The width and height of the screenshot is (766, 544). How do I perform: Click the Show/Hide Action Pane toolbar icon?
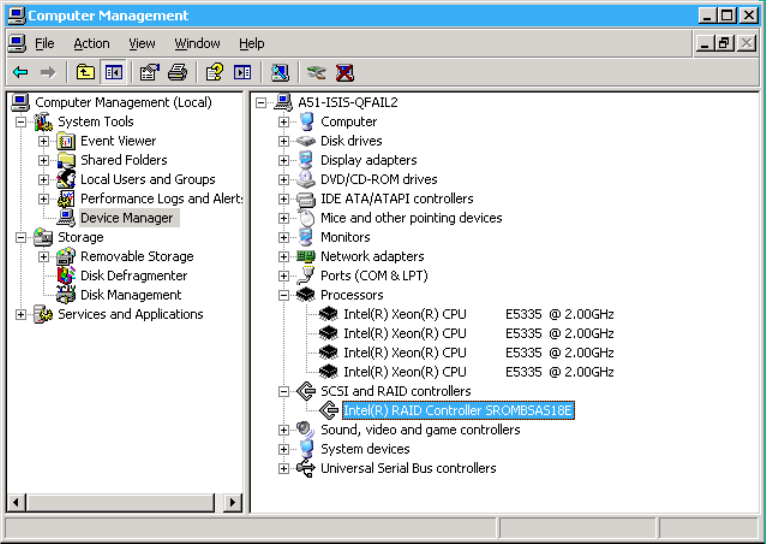(242, 73)
